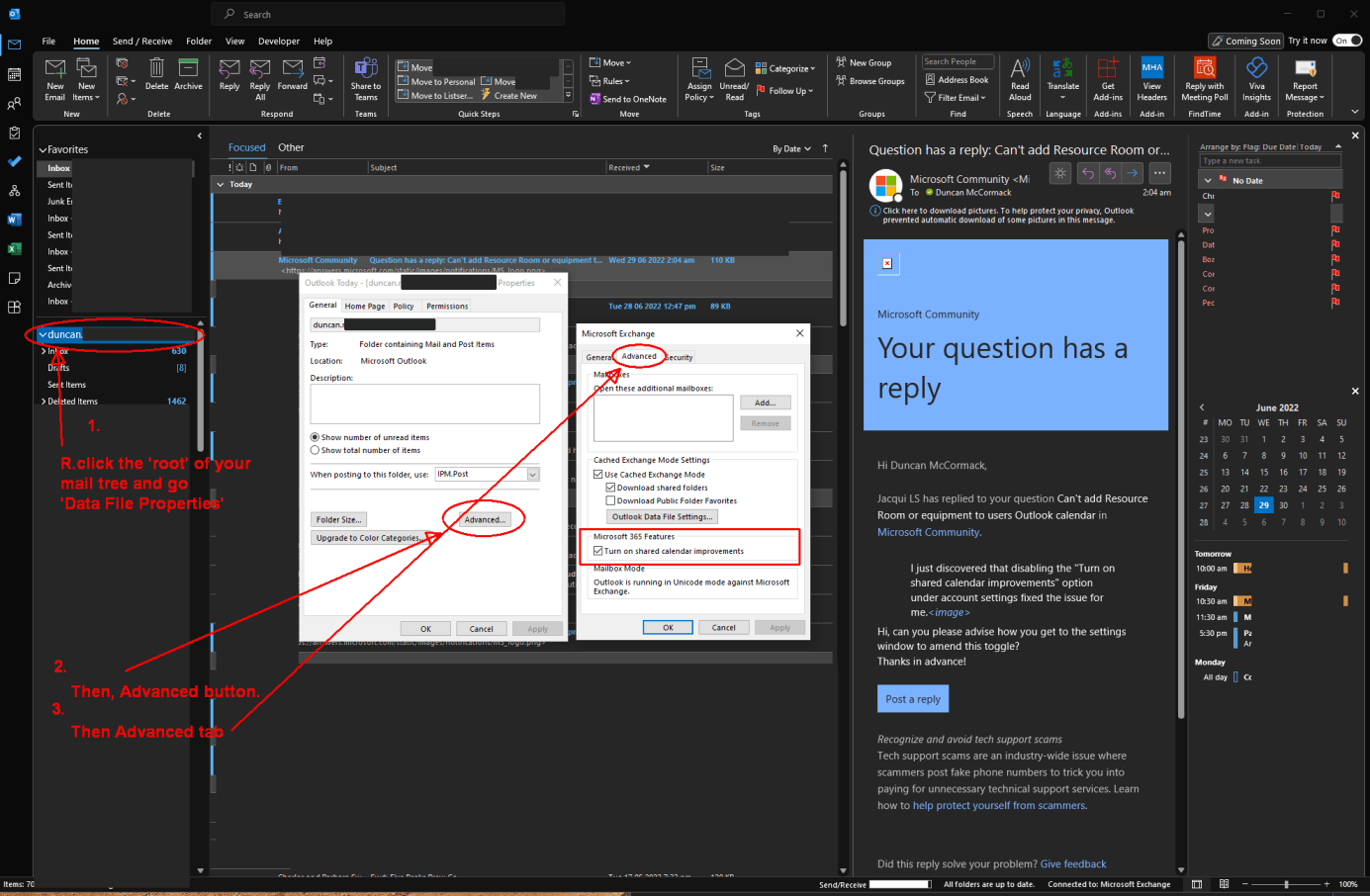This screenshot has width=1370, height=896.
Task: Click the Give feedback link
Action: (1073, 864)
